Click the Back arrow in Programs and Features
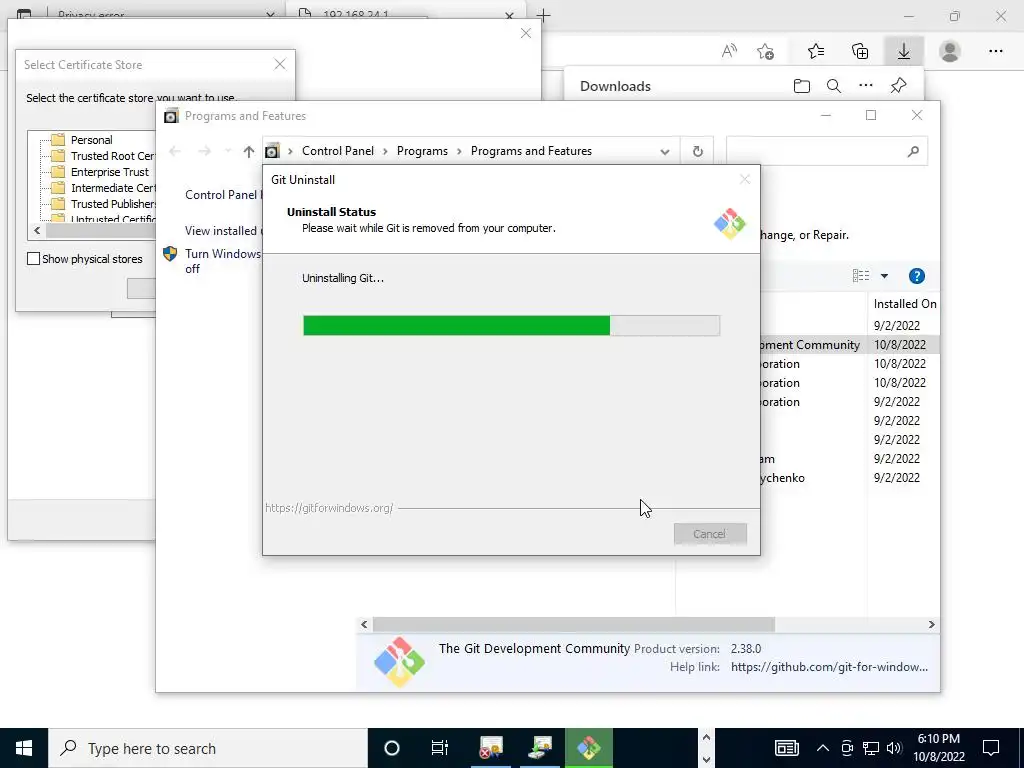Screen dimensions: 1024x768 [174, 152]
